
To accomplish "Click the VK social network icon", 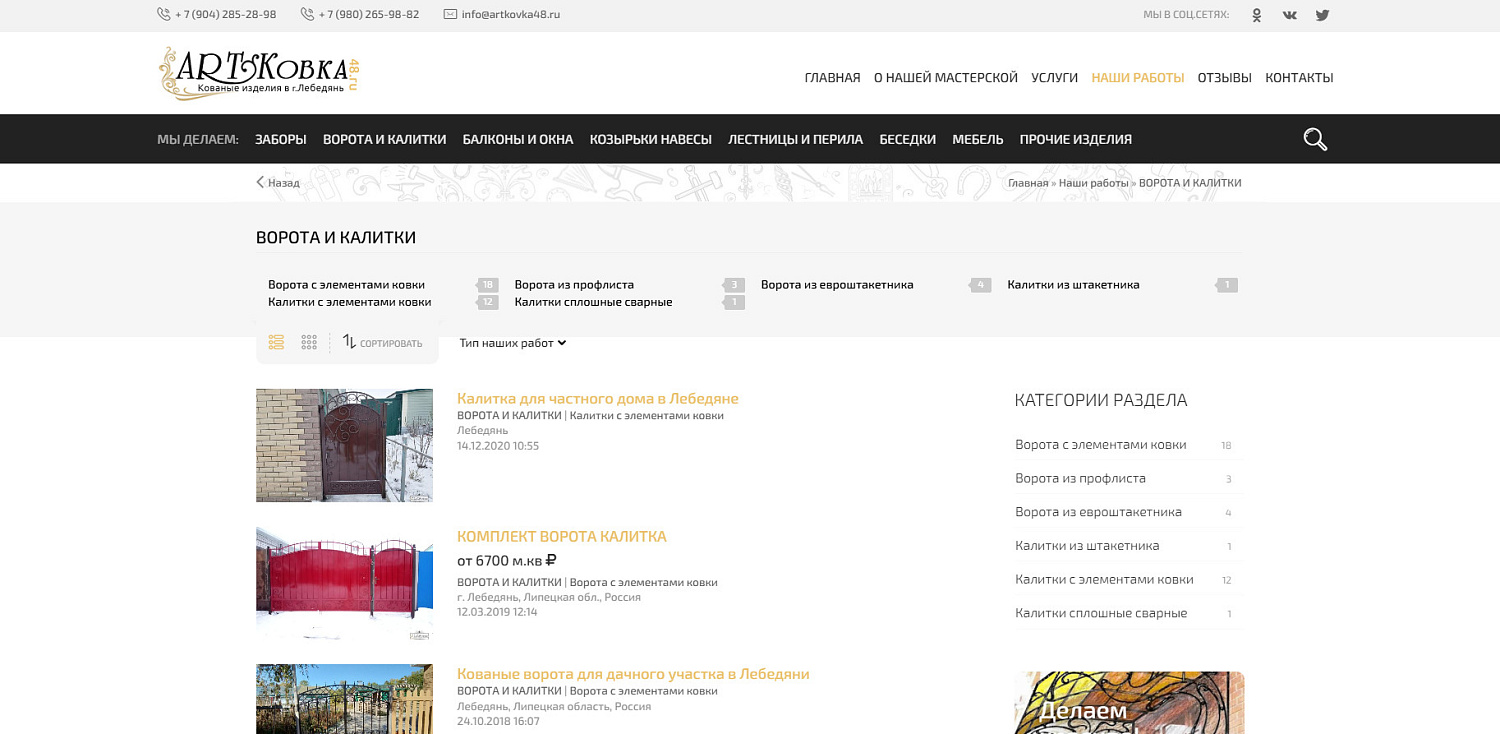I will [1289, 14].
